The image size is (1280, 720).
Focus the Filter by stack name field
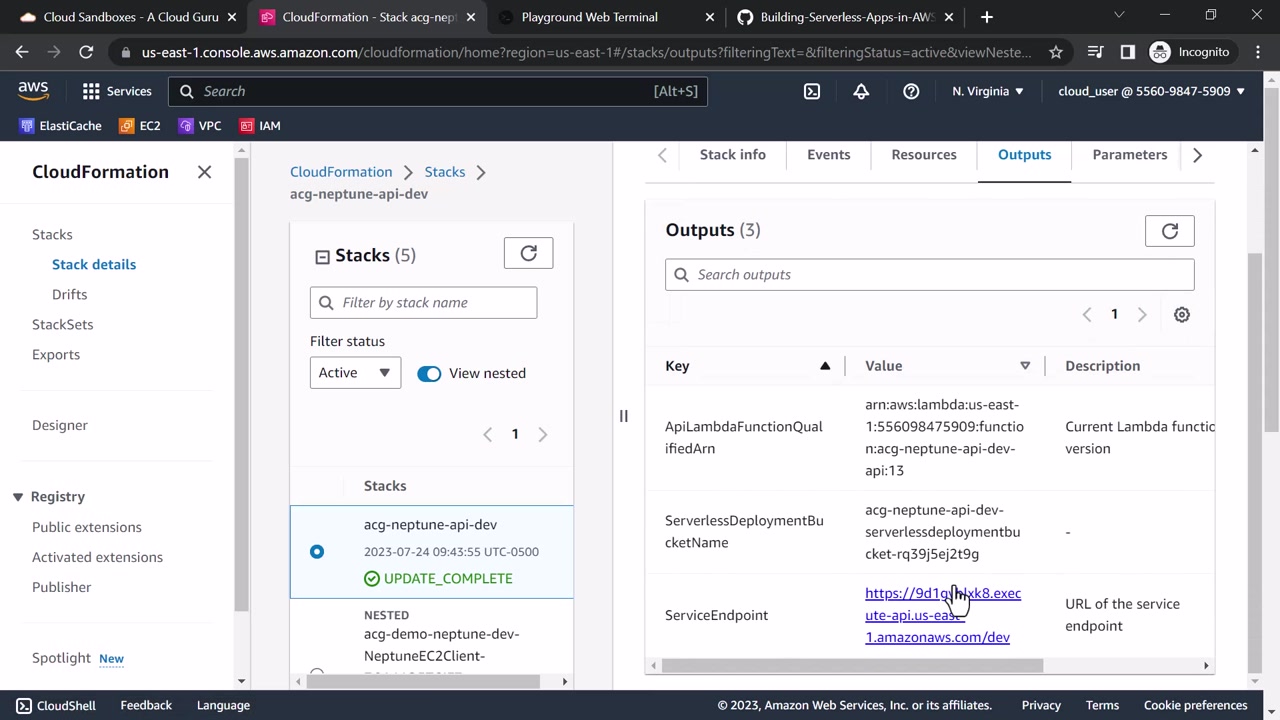tap(423, 303)
